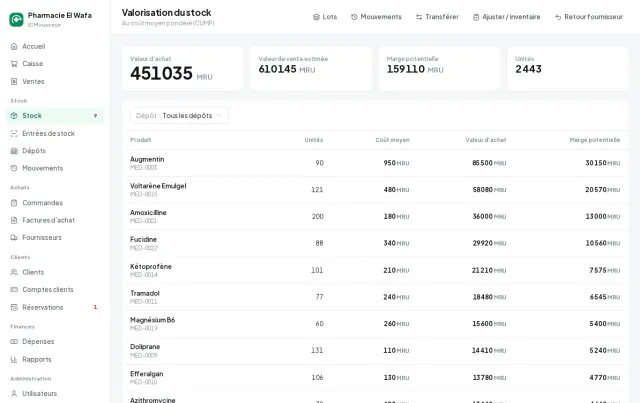This screenshot has height=403, width=640.
Task: Click the Lots layers icon in header
Action: [316, 17]
